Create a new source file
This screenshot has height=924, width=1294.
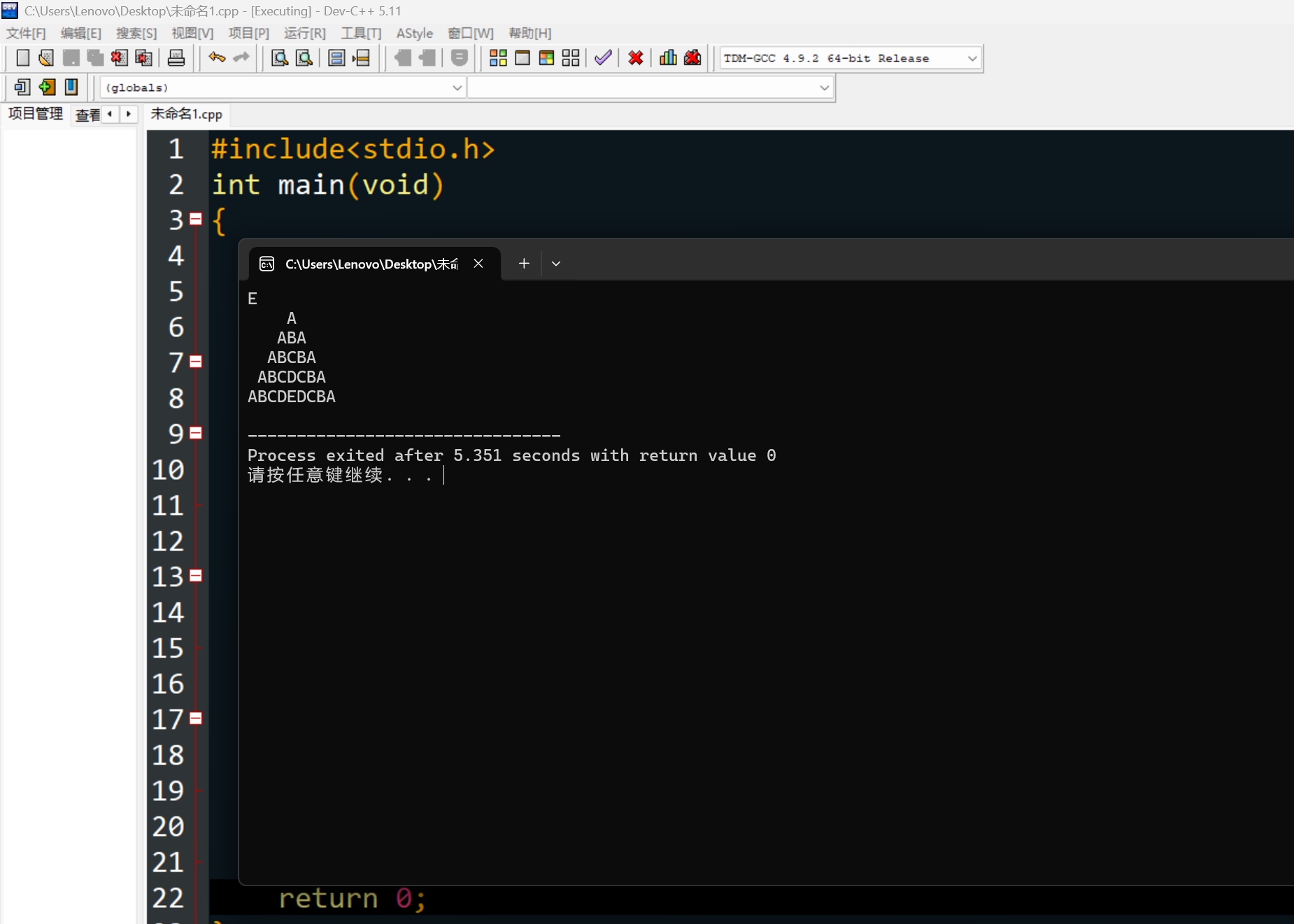pos(22,58)
